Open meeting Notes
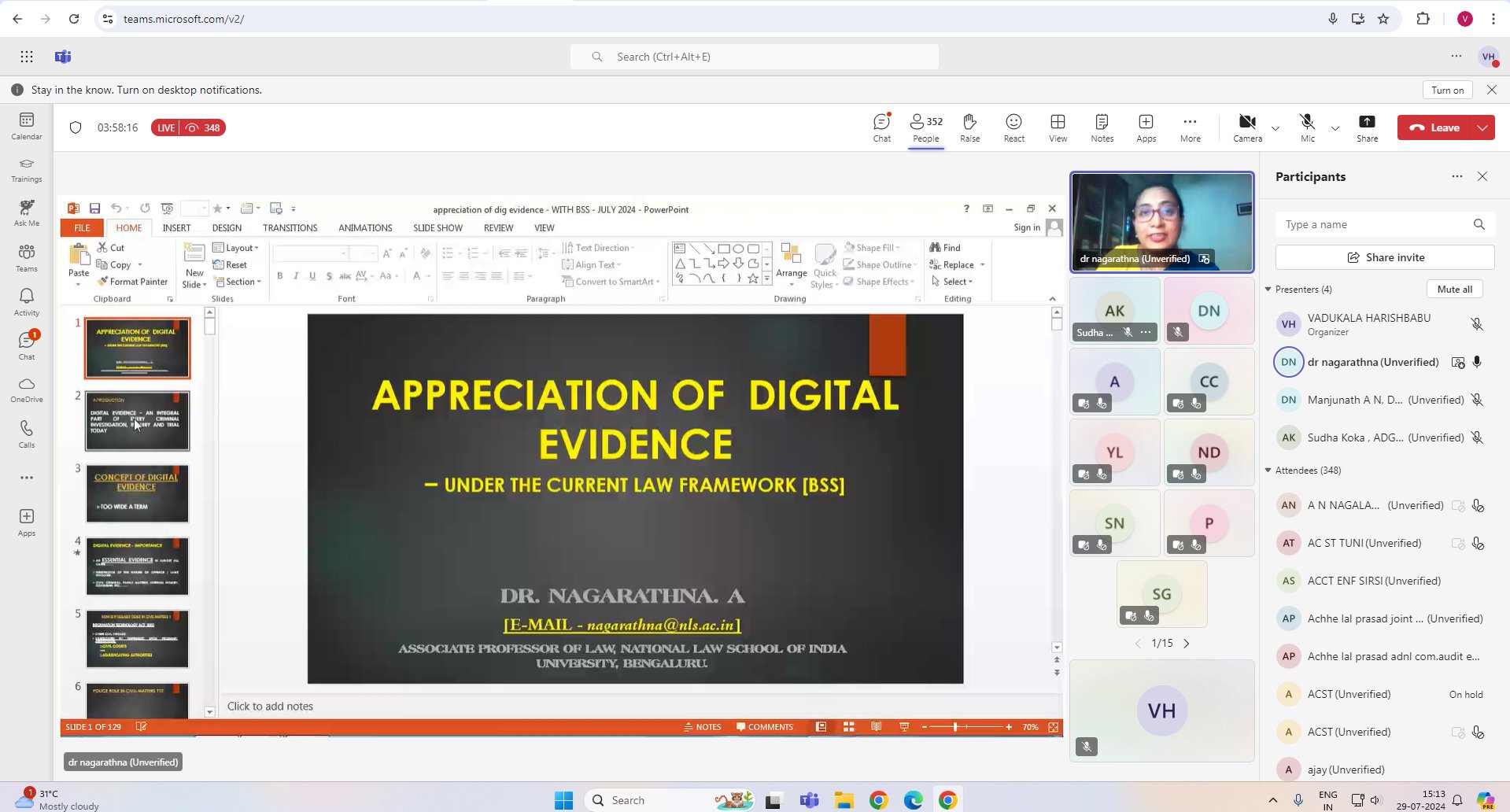Viewport: 1510px width, 812px height. coord(1102,127)
